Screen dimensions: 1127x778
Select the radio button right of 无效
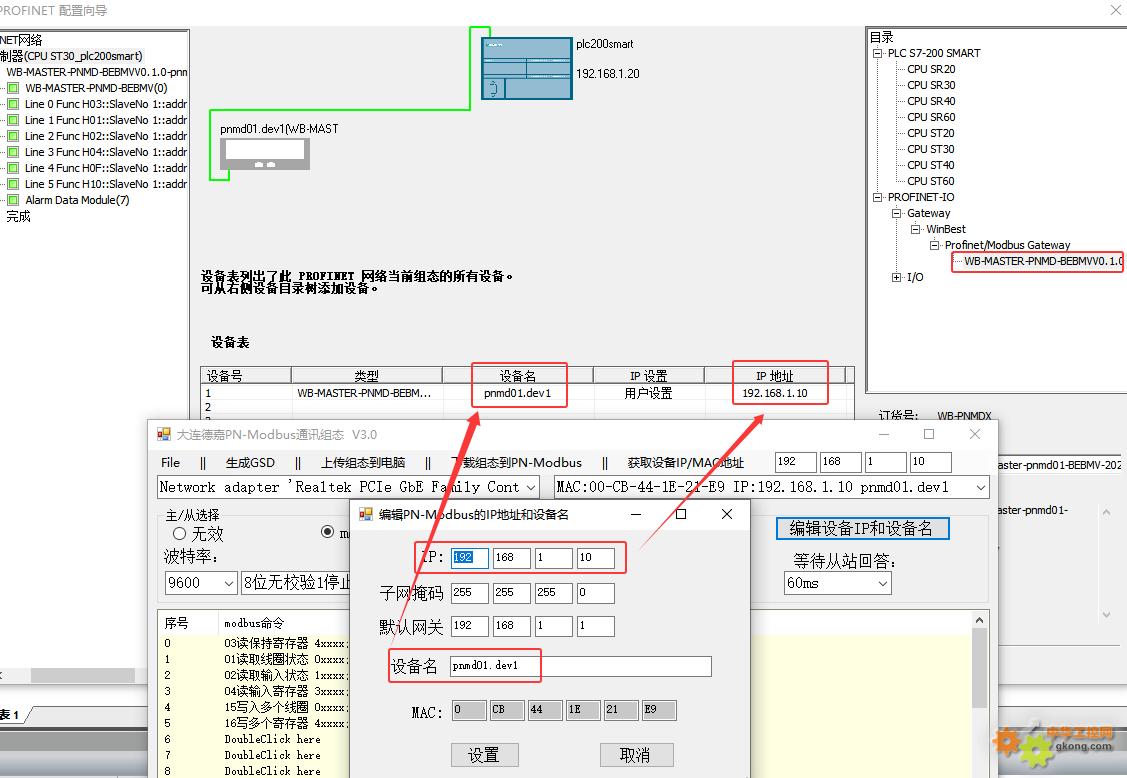click(328, 532)
